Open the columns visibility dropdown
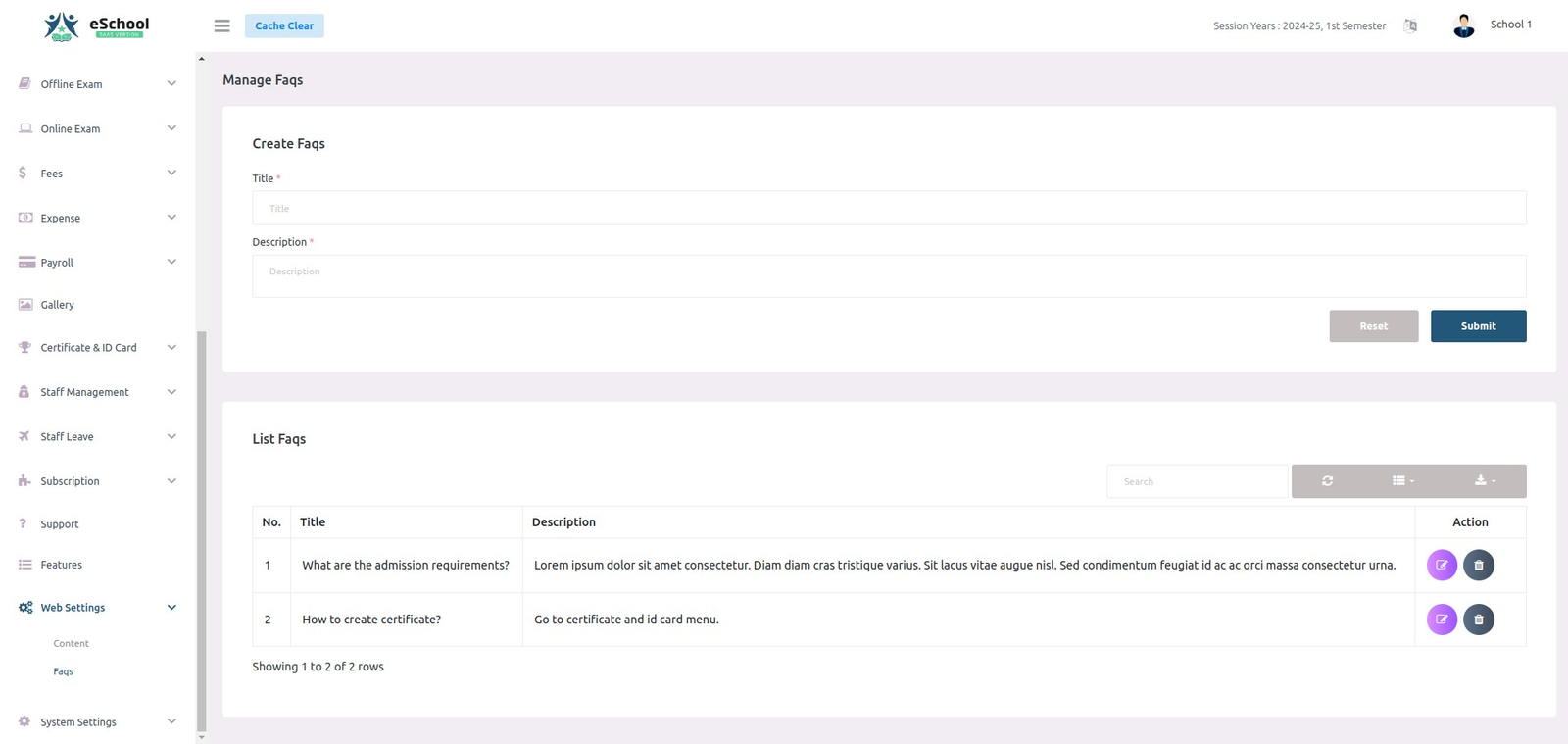The height and width of the screenshot is (744, 1568). [x=1402, y=481]
